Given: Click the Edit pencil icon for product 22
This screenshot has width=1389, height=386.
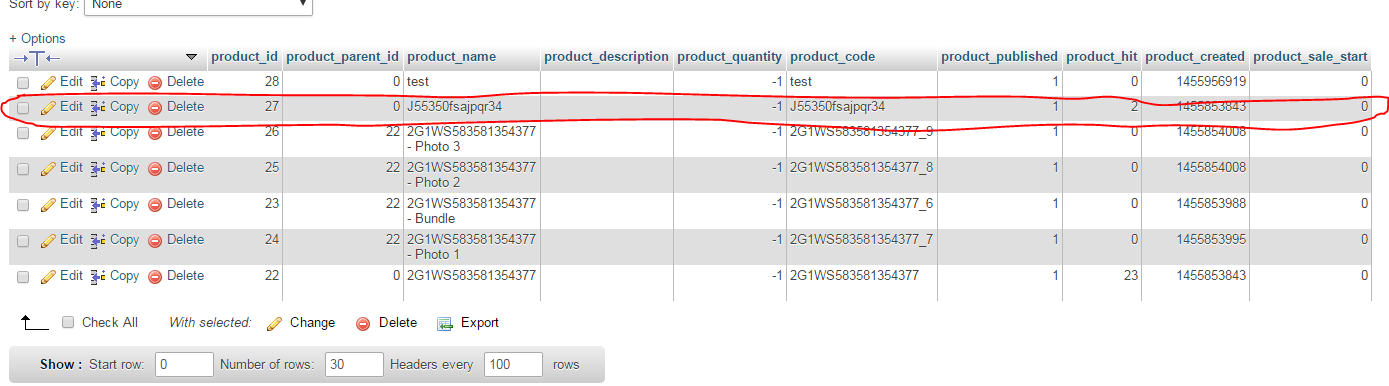Looking at the screenshot, I should click(x=48, y=276).
